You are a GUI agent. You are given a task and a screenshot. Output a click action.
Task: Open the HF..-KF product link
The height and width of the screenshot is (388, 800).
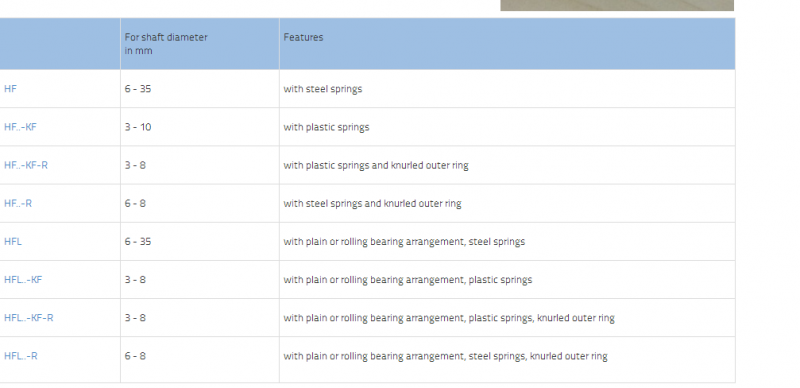pyautogui.click(x=20, y=127)
